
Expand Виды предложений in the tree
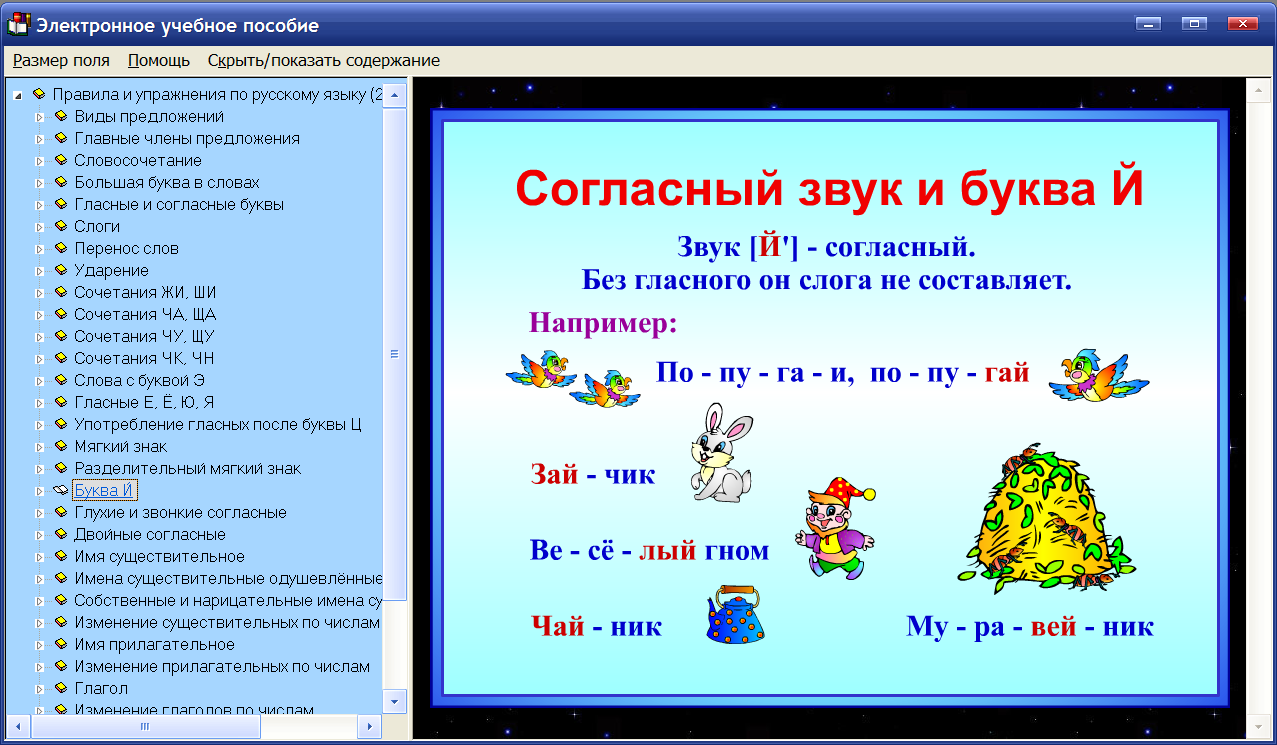[42, 116]
